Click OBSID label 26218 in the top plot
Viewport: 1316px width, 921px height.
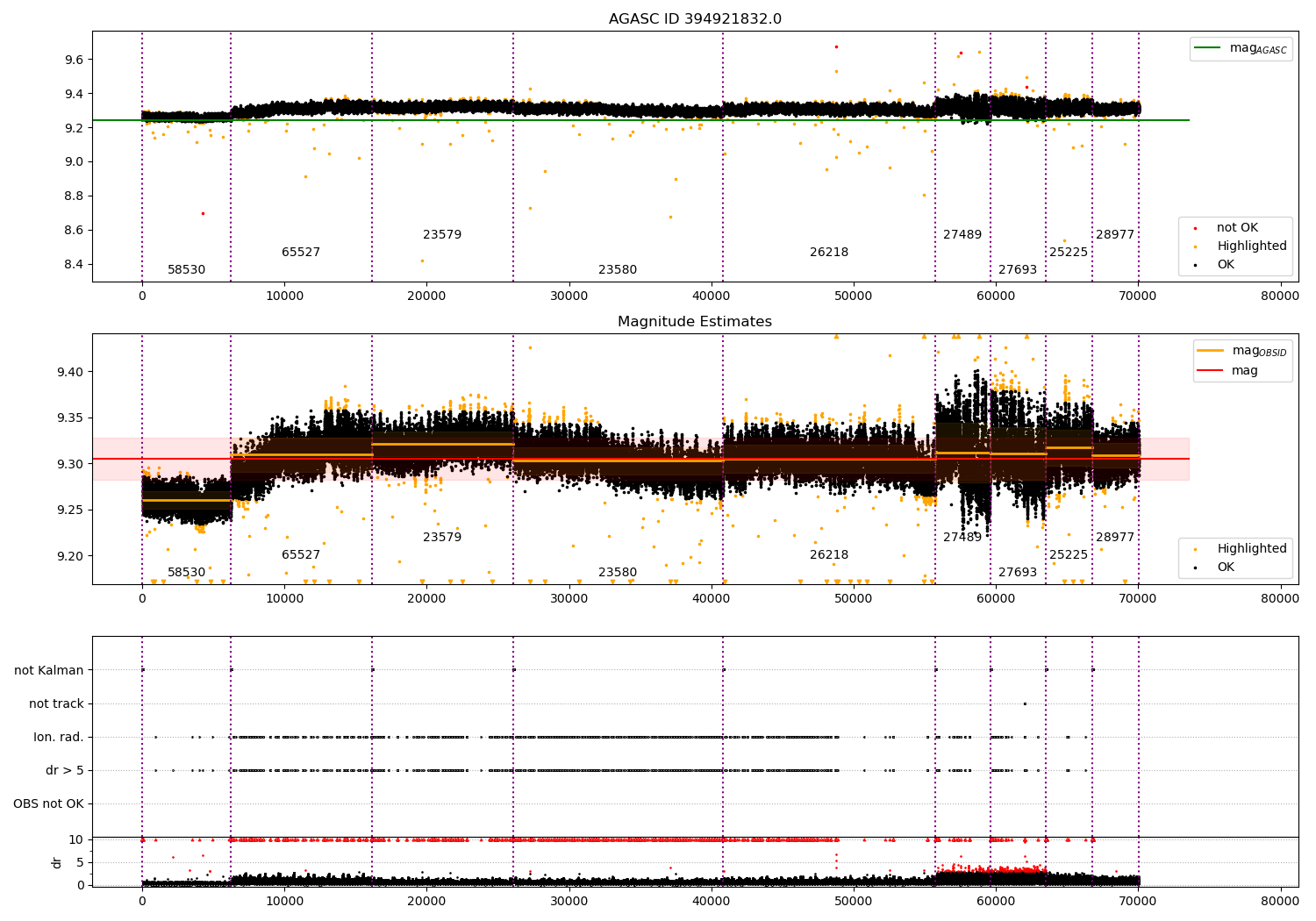tap(829, 253)
